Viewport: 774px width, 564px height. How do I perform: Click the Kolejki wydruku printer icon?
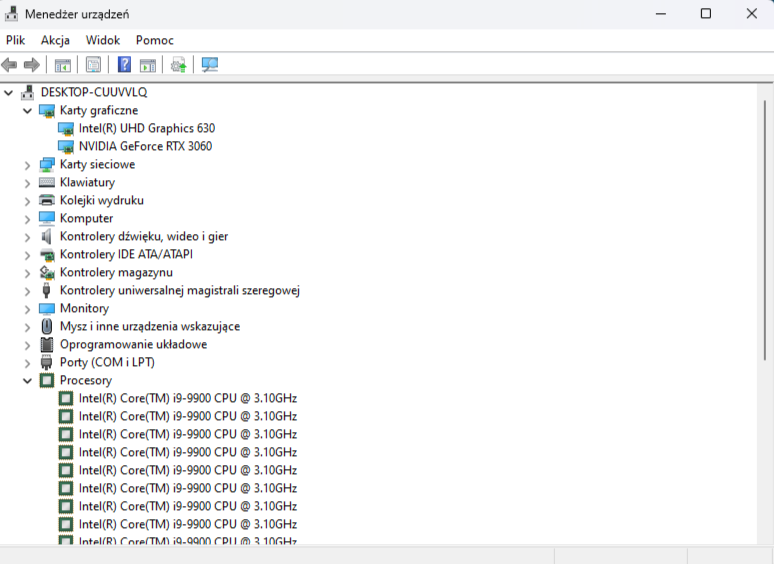[x=47, y=200]
